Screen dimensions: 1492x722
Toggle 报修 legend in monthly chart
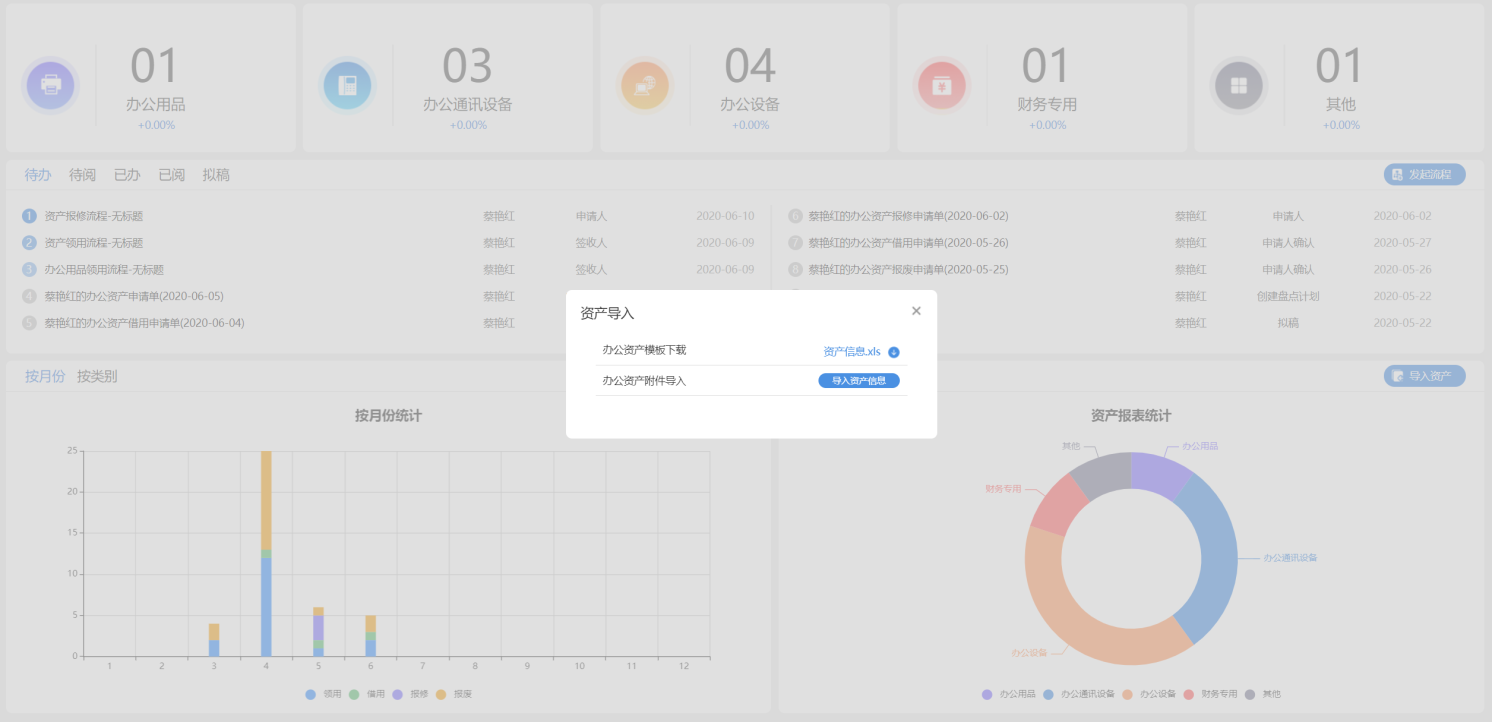click(411, 694)
